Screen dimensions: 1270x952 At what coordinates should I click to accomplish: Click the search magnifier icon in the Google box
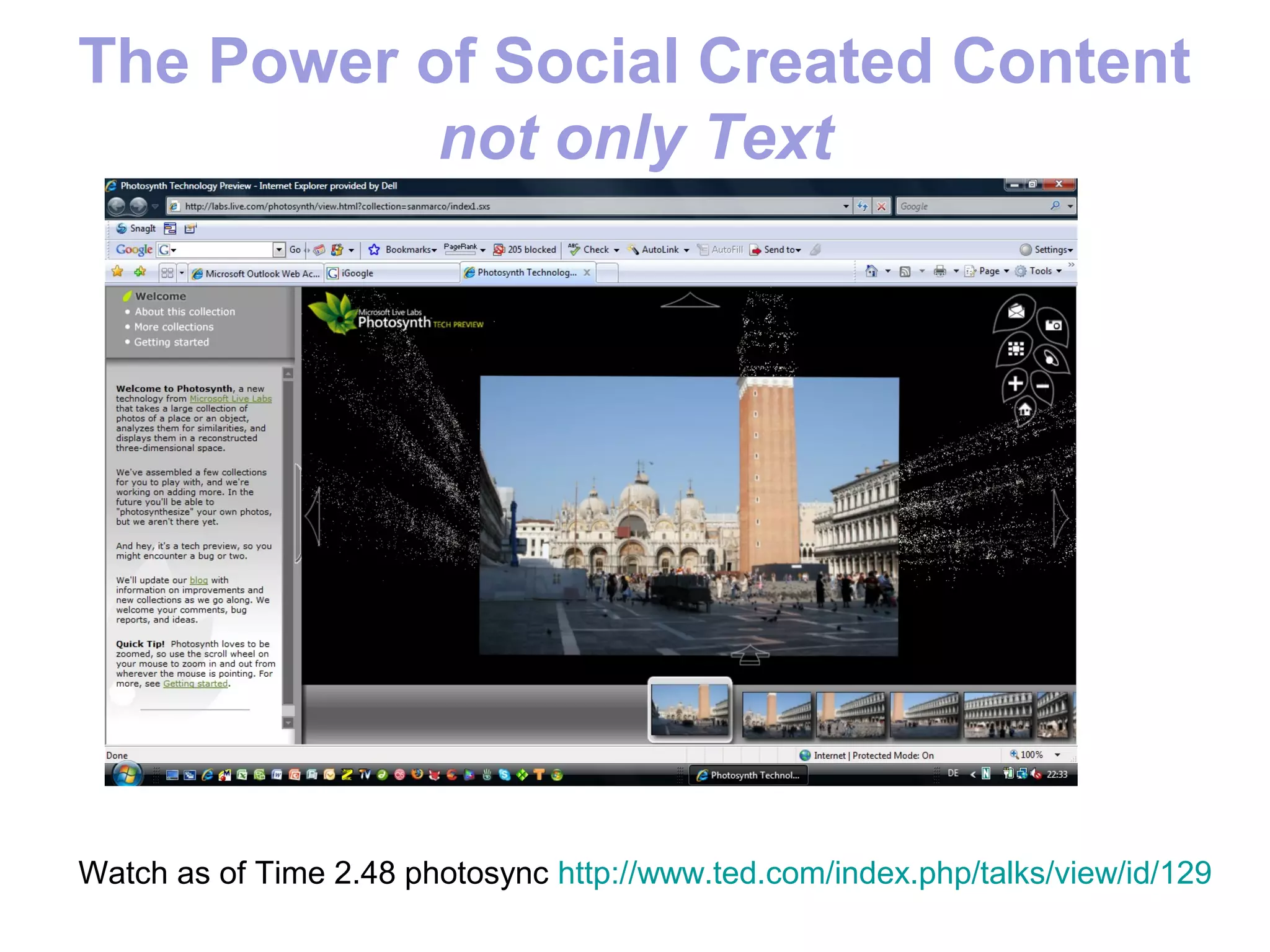pos(1055,206)
